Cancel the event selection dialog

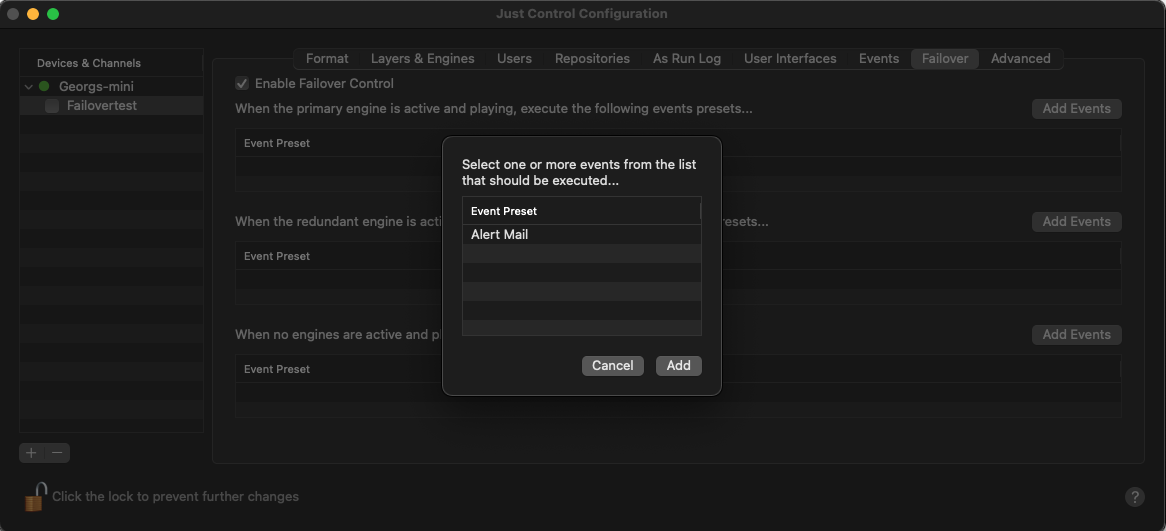pos(613,365)
